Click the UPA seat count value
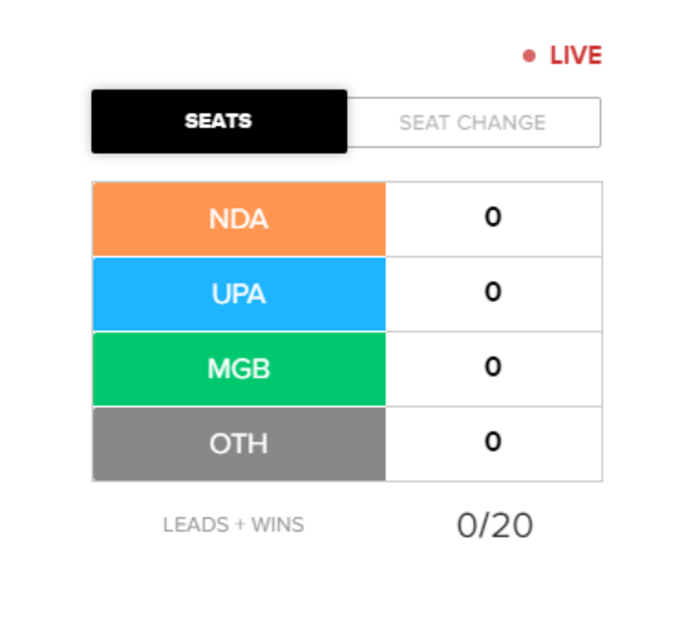This screenshot has width=680, height=634. [493, 291]
